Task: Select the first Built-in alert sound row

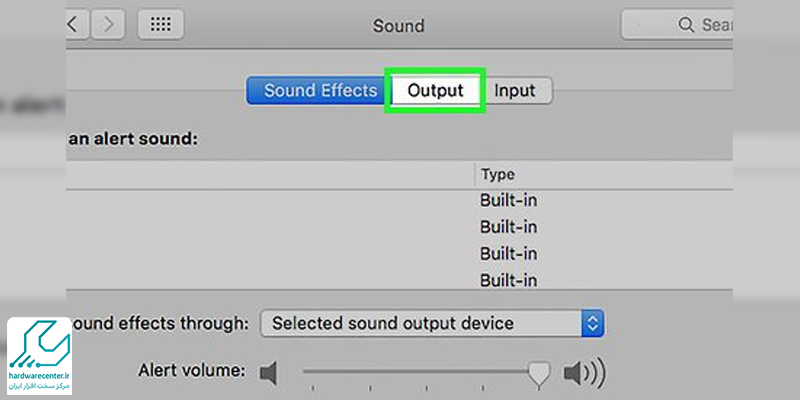Action: coord(399,201)
